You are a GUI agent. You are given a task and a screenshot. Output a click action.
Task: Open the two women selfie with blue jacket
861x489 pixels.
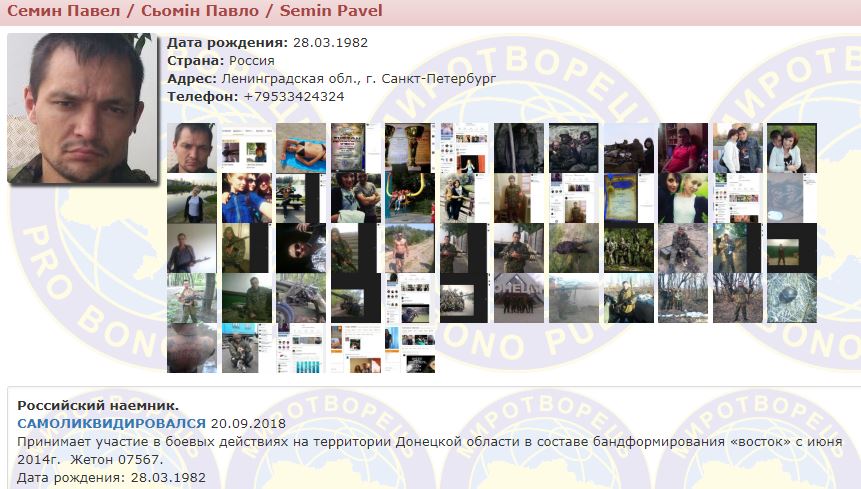pos(247,198)
